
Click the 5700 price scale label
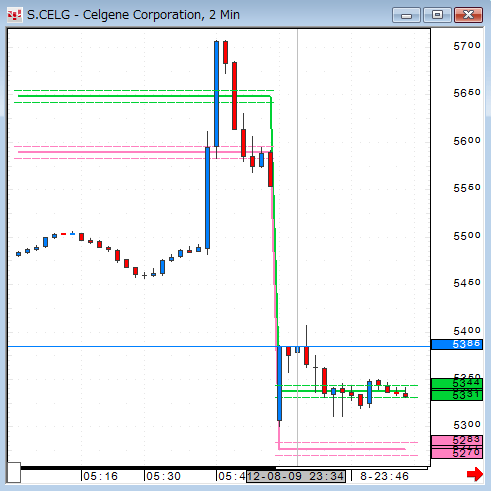point(467,46)
